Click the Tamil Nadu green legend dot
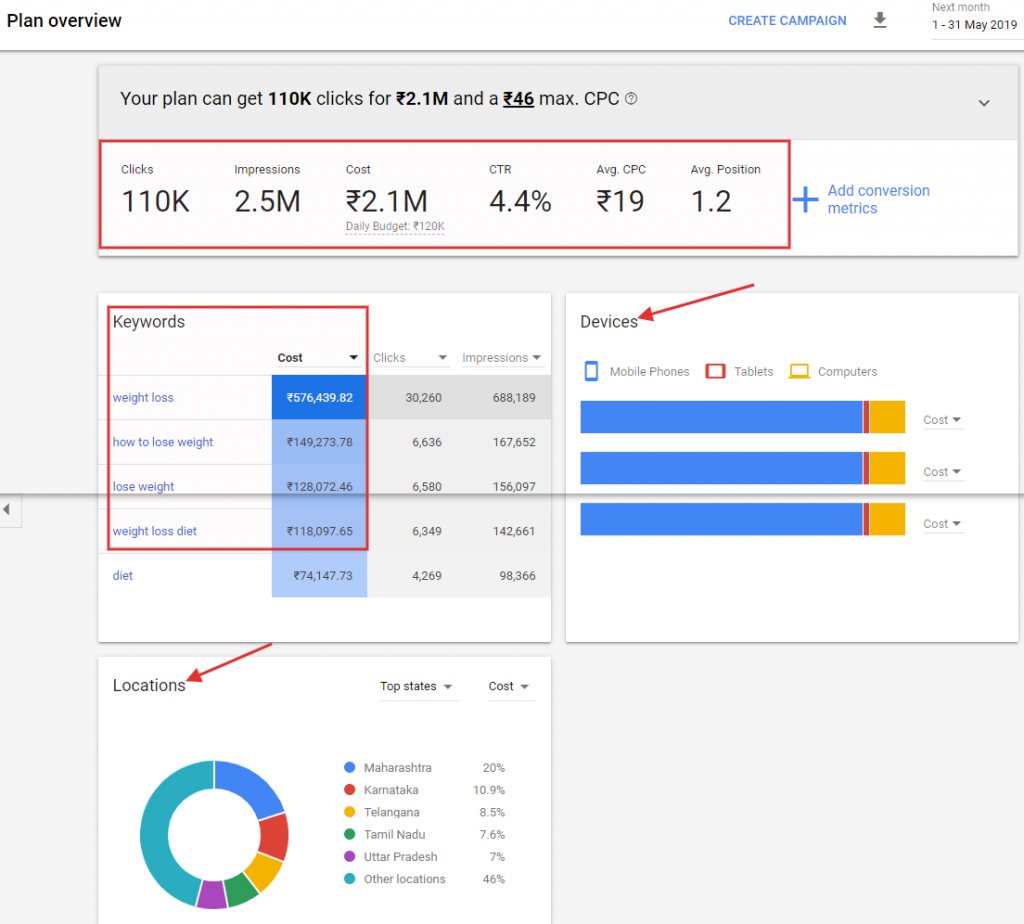The width and height of the screenshot is (1024, 924). click(x=349, y=834)
